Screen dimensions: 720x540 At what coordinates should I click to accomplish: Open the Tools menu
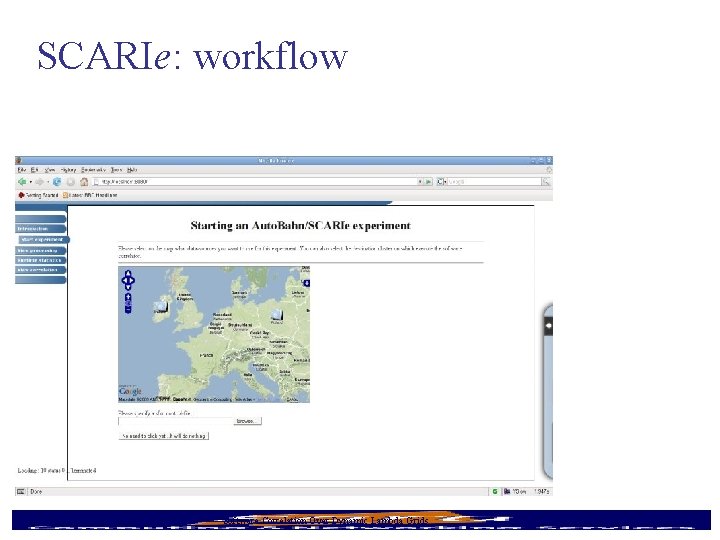(x=117, y=170)
